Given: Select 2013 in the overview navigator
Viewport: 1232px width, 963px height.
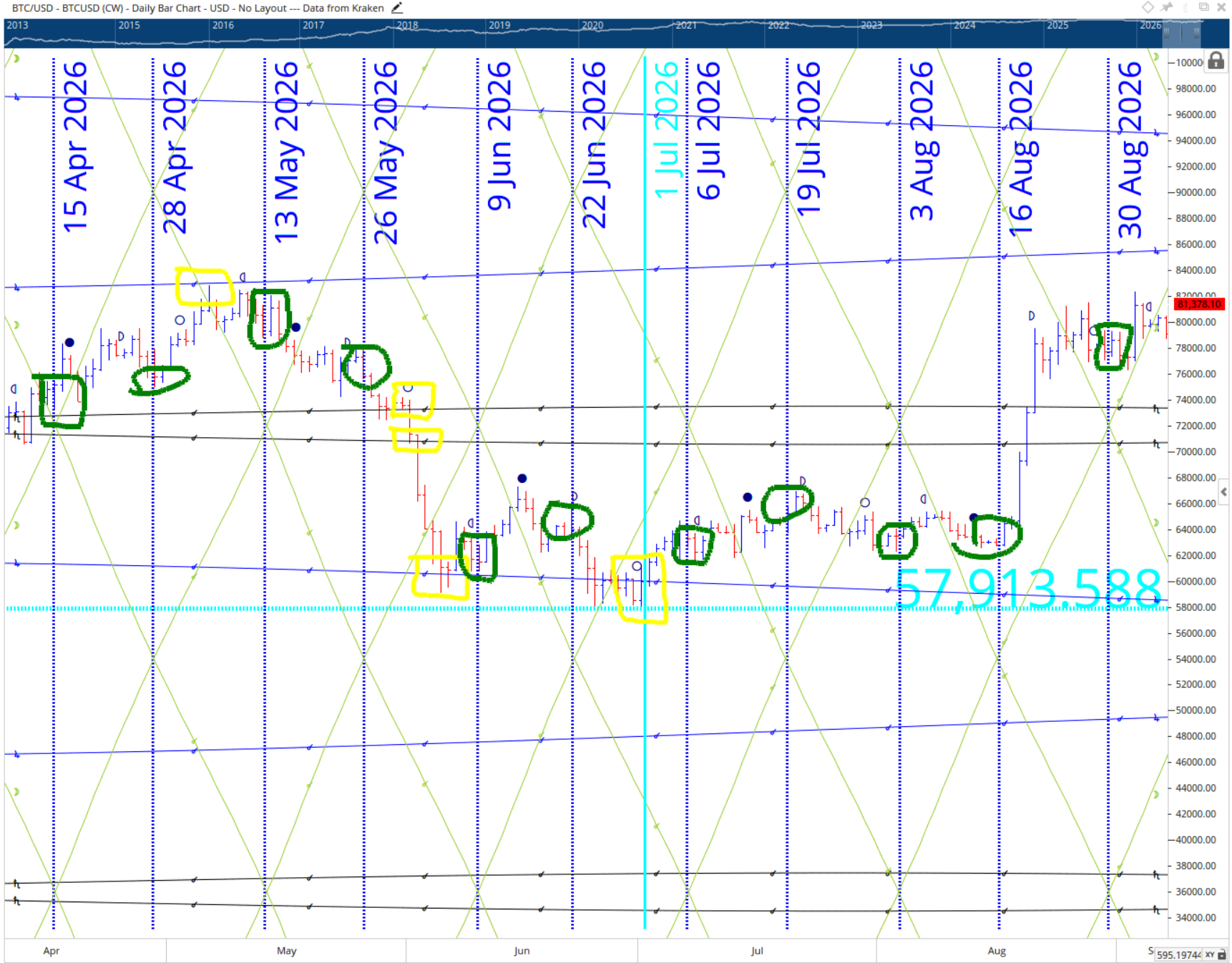Looking at the screenshot, I should (x=17, y=25).
